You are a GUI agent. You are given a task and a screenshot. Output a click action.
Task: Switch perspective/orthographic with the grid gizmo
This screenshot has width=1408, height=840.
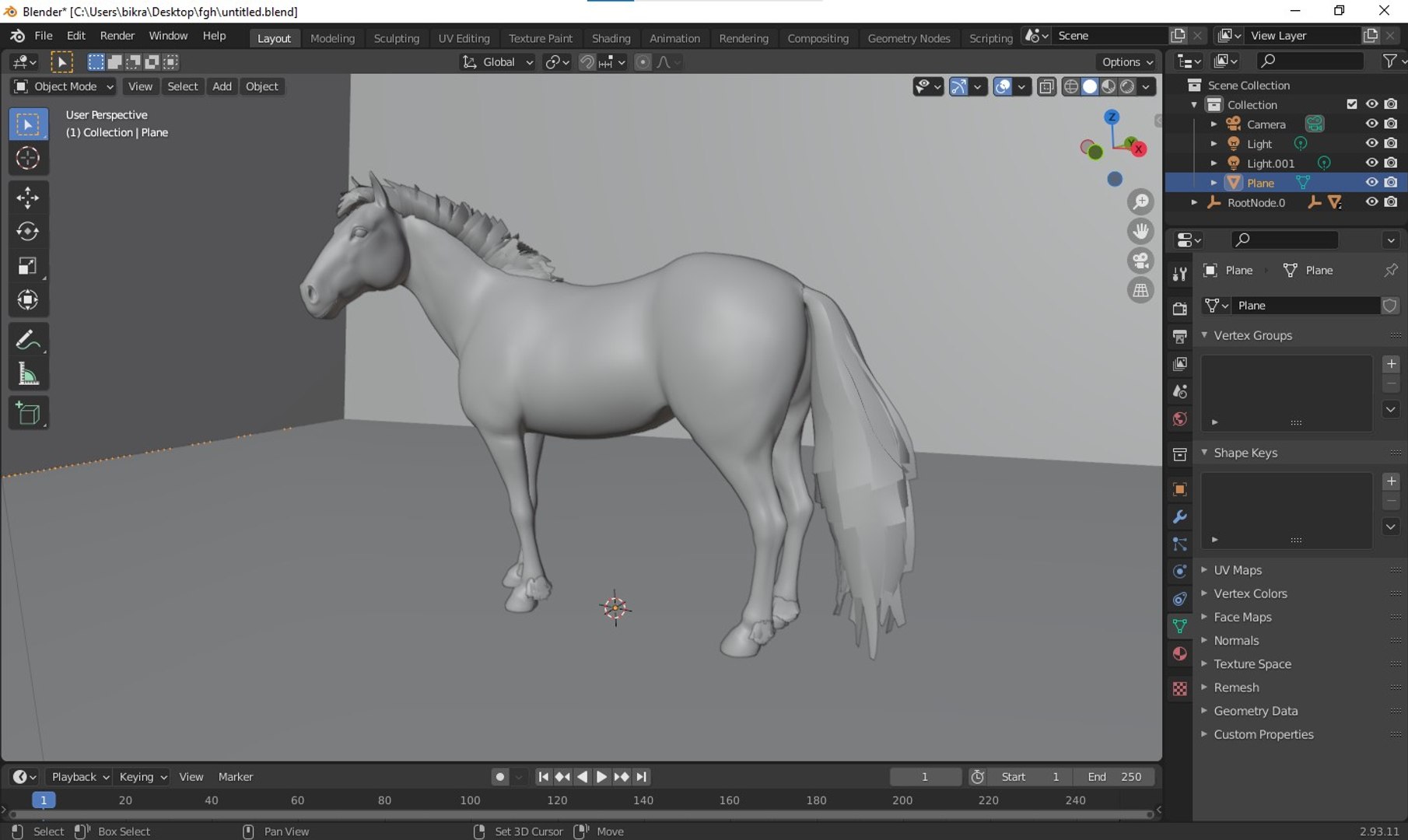[1140, 291]
